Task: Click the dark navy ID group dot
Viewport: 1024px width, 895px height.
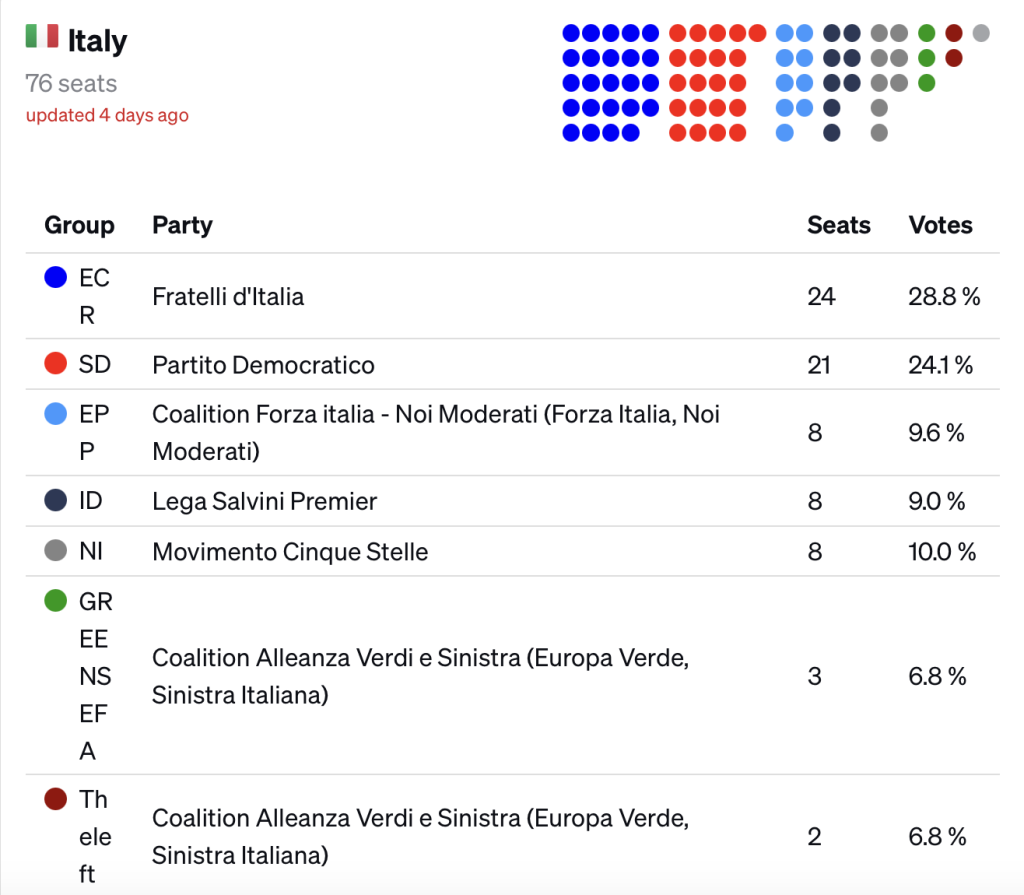Action: coord(56,500)
